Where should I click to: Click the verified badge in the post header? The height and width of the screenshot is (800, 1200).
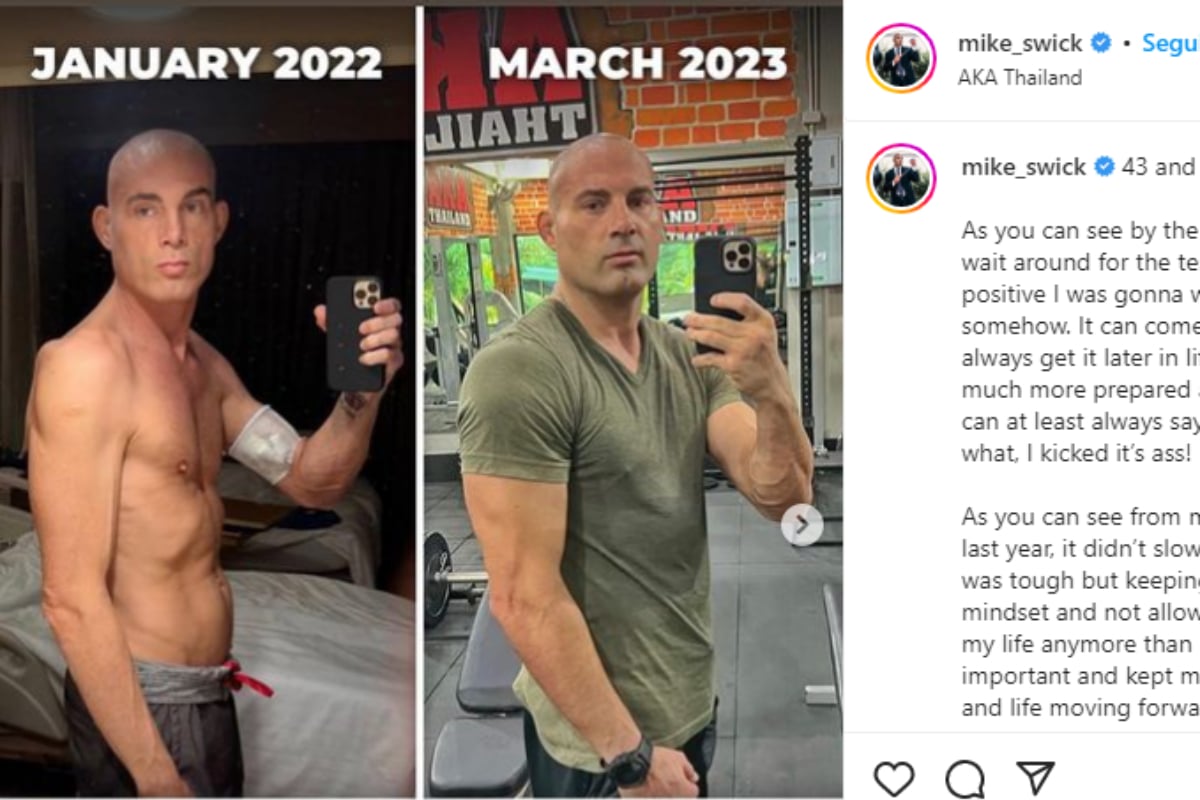click(1101, 44)
